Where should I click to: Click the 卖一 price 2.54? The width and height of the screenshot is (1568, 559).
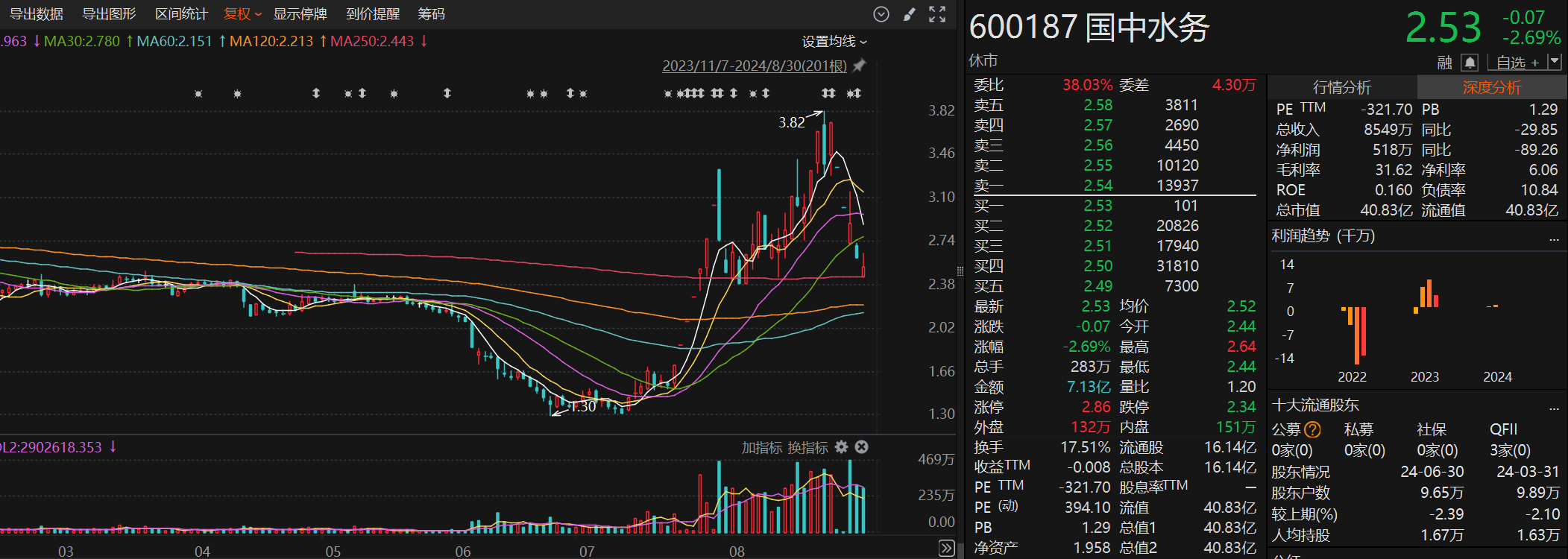(1098, 186)
